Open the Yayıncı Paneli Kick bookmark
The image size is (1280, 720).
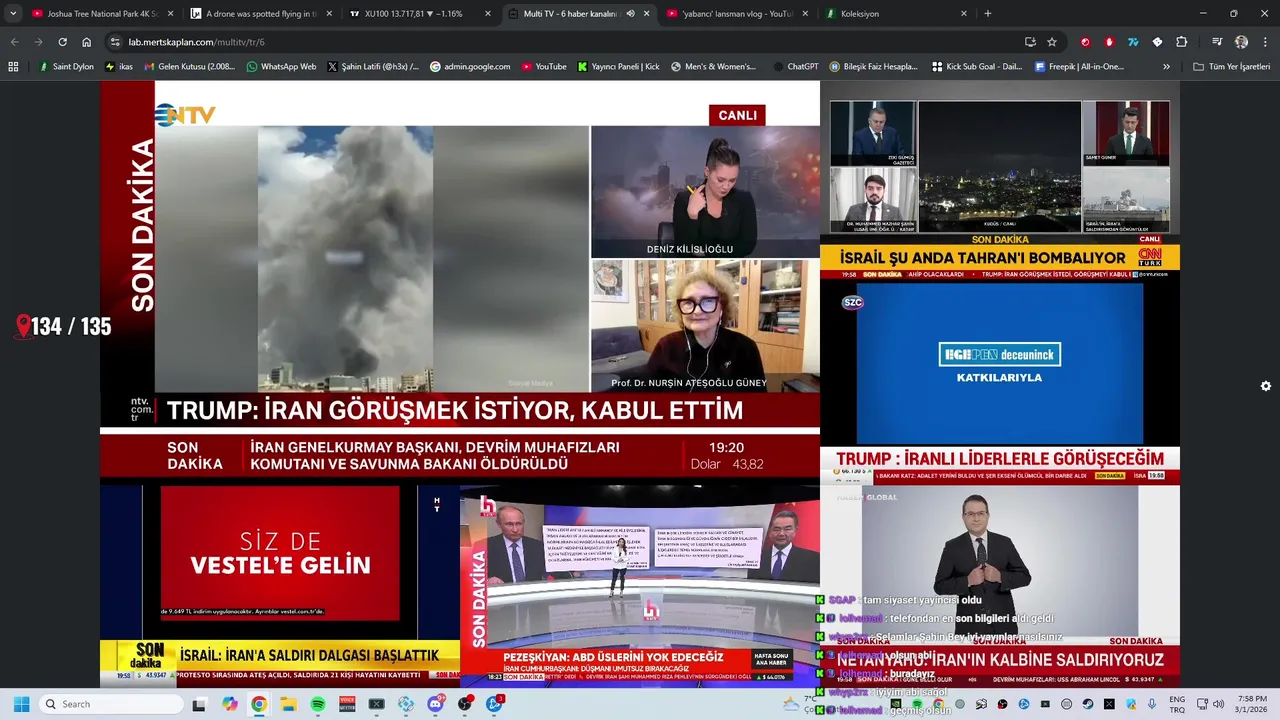pyautogui.click(x=618, y=67)
